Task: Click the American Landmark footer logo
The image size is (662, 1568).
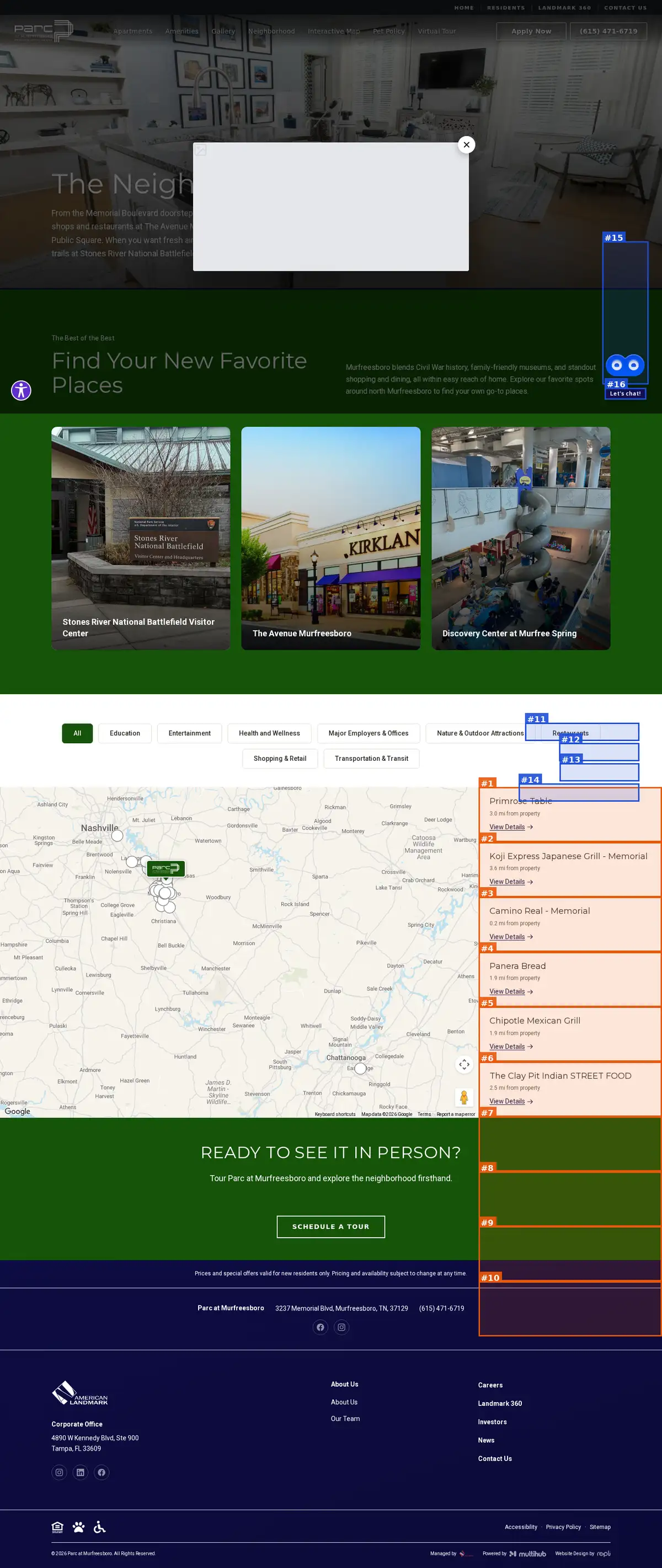Action: [x=80, y=1393]
